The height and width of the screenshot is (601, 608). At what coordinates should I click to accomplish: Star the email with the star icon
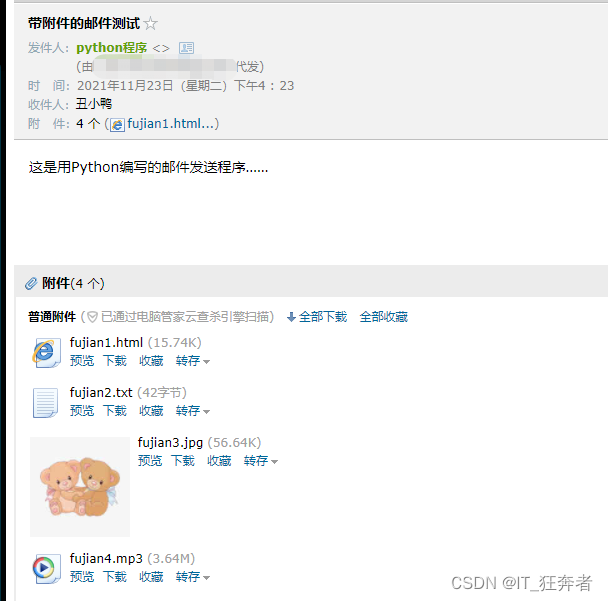click(150, 24)
